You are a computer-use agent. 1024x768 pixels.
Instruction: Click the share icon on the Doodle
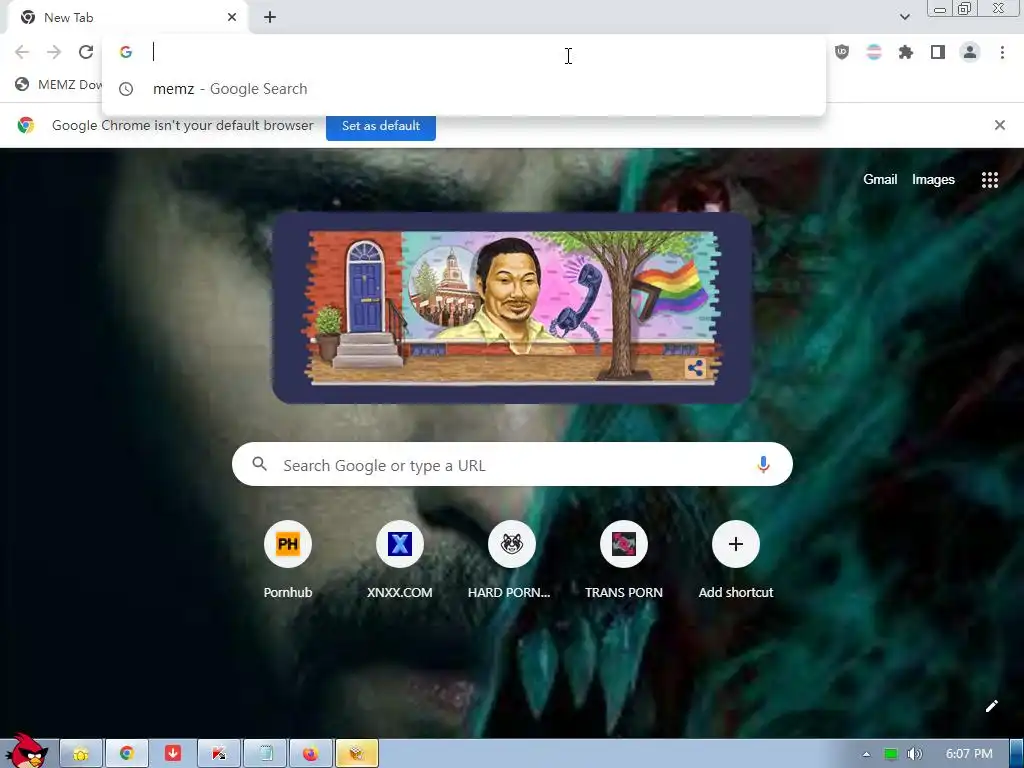pyautogui.click(x=695, y=368)
